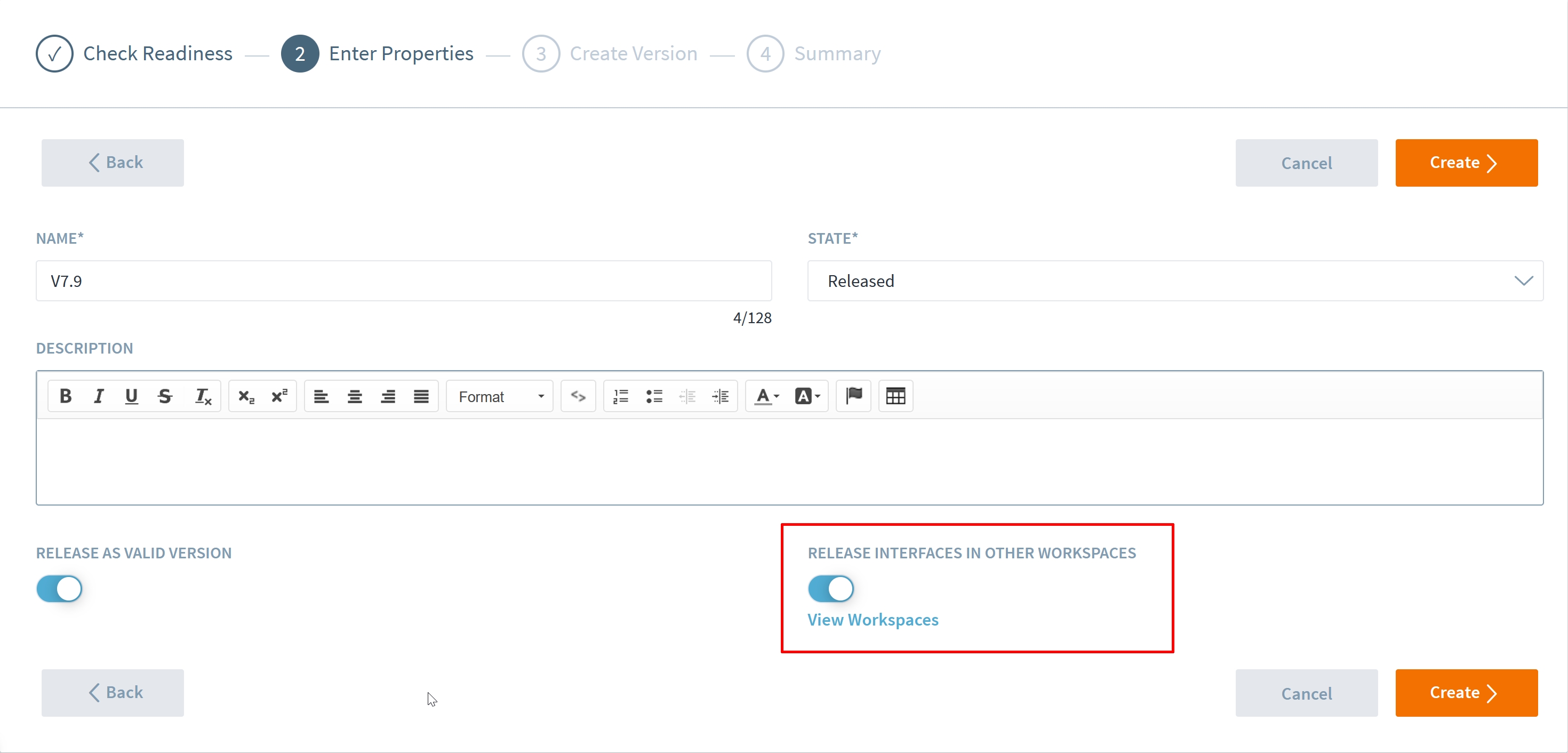Apply italic formatting in editor toolbar
Screen dimensions: 1568x753
click(x=99, y=396)
